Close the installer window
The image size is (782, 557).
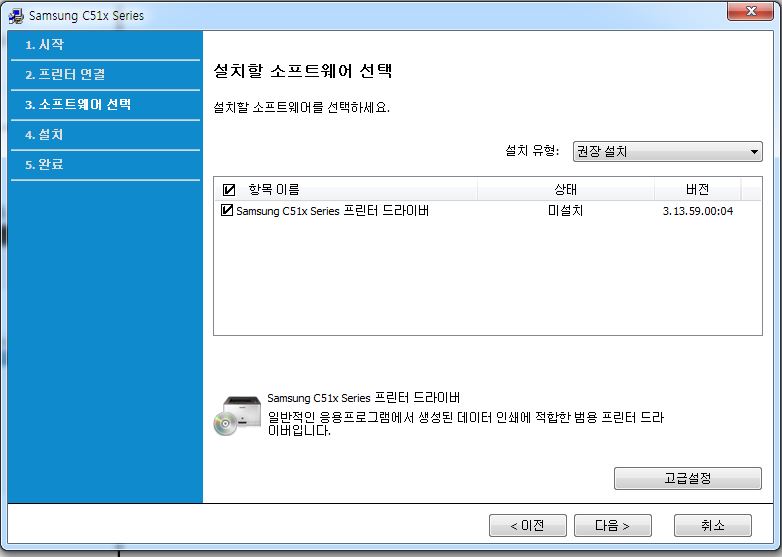(750, 11)
